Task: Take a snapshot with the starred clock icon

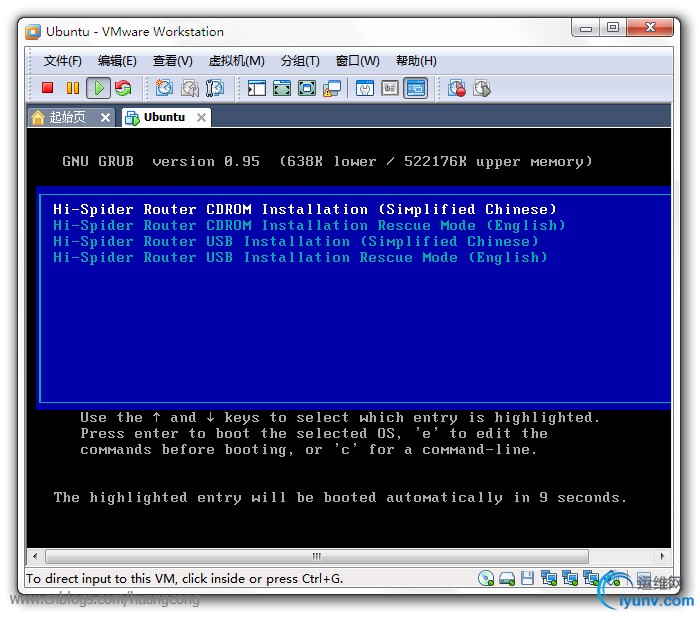Action: (x=164, y=88)
